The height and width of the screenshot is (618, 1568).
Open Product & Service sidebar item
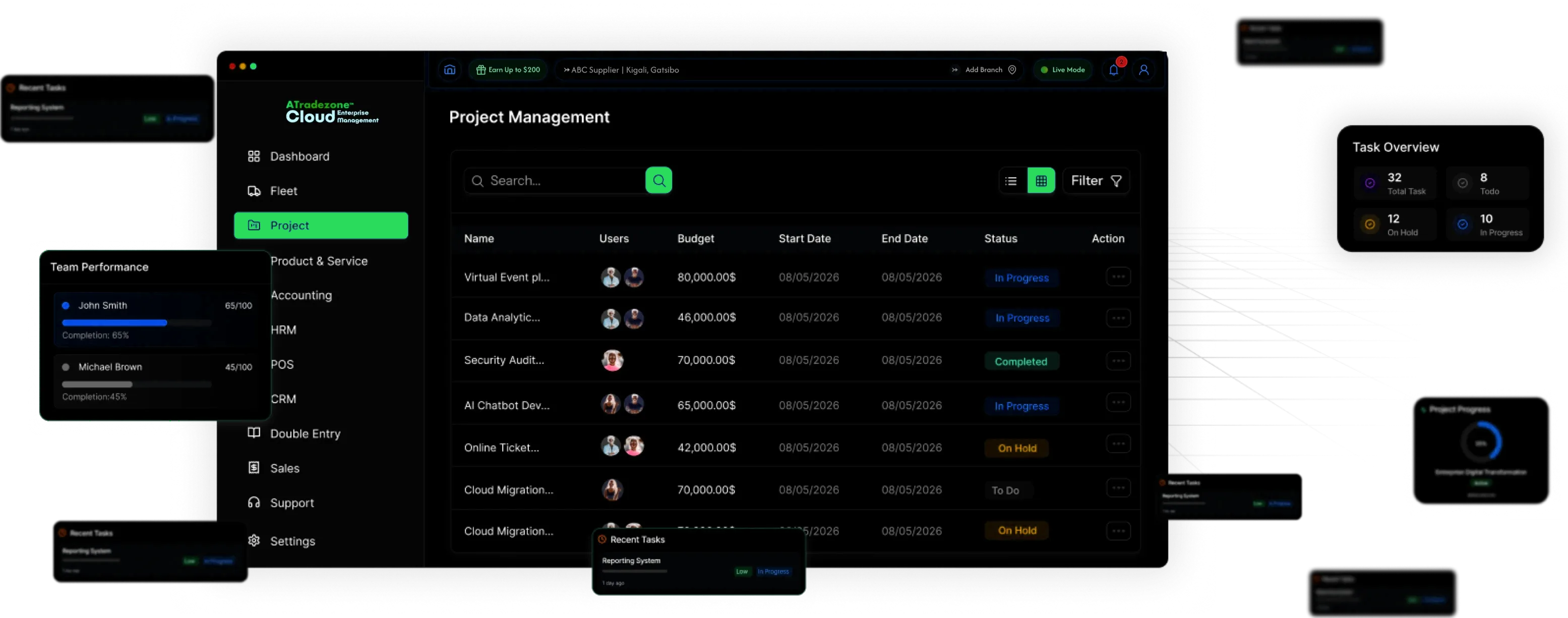319,261
